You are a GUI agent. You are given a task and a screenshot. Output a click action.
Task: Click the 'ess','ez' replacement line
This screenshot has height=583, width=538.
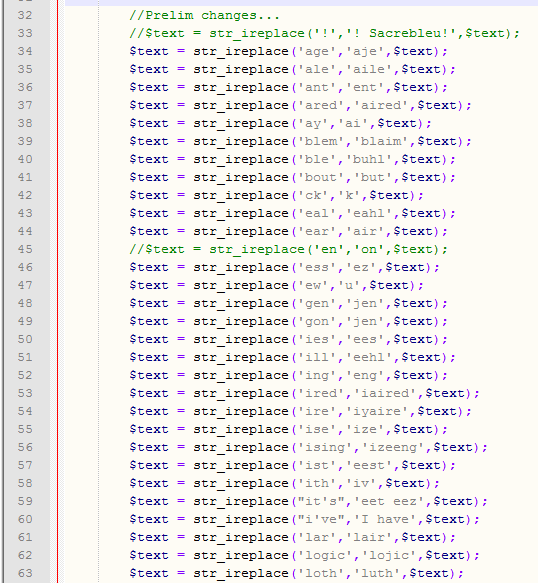[284, 267]
